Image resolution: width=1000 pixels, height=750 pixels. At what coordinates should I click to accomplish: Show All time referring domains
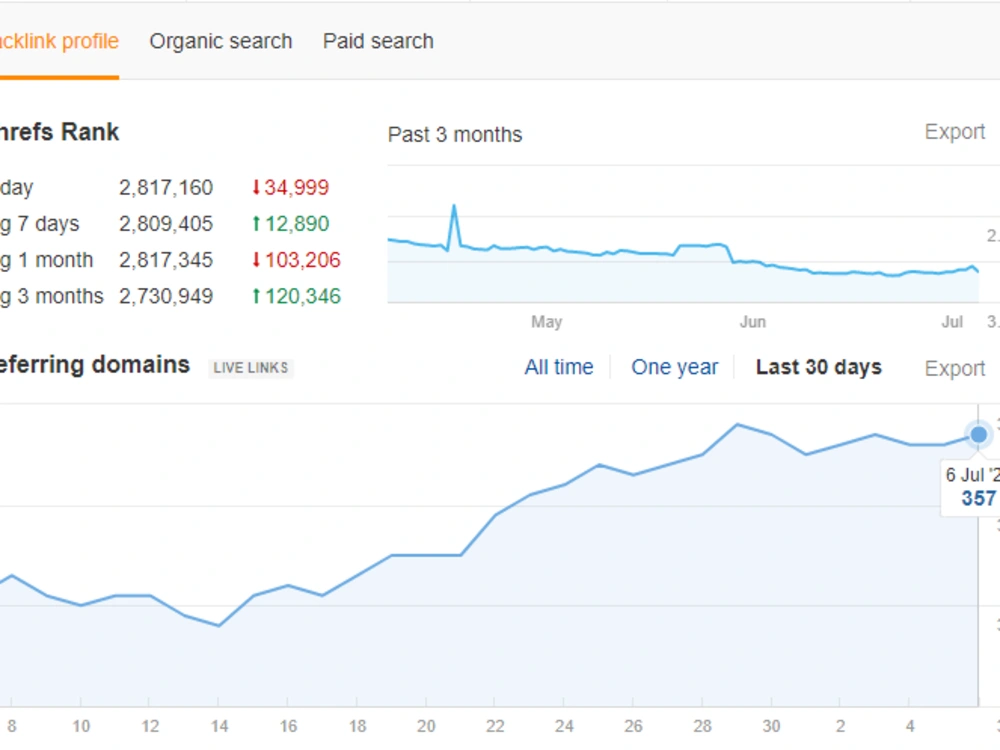tap(559, 367)
